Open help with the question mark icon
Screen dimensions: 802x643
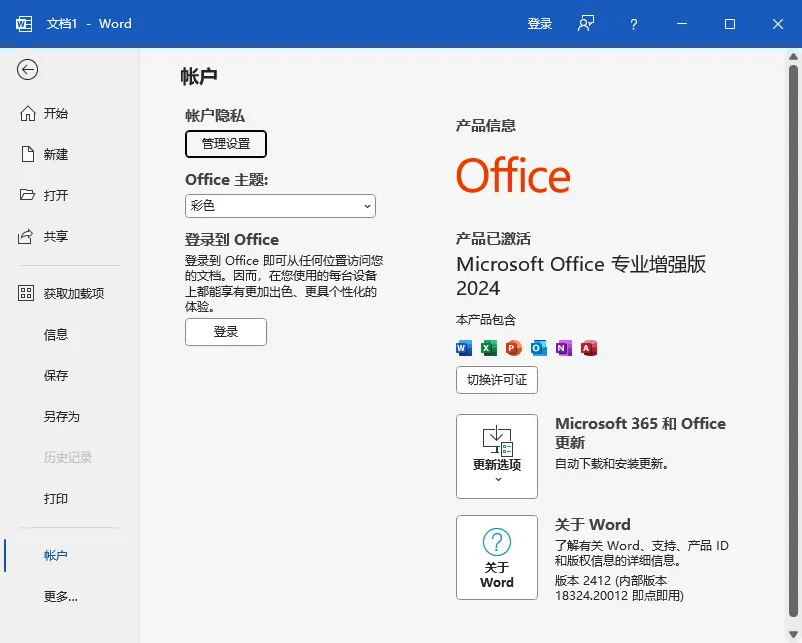(x=634, y=24)
